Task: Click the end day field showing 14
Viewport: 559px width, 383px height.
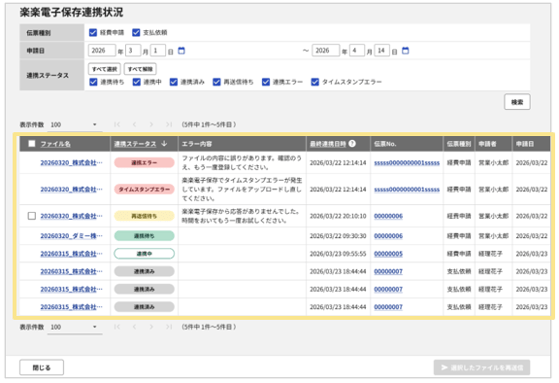Action: tap(382, 51)
